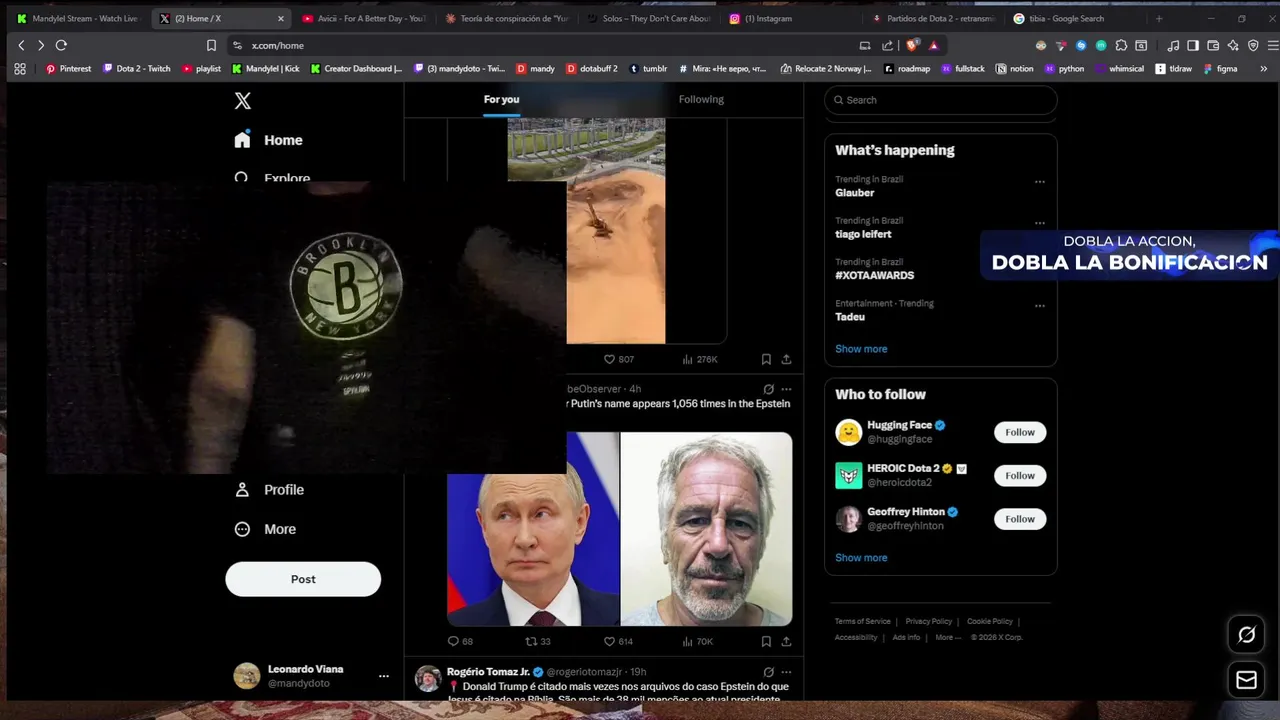Image resolution: width=1280 pixels, height=720 pixels.
Task: Open options for Tadeu trend
Action: tap(1040, 306)
